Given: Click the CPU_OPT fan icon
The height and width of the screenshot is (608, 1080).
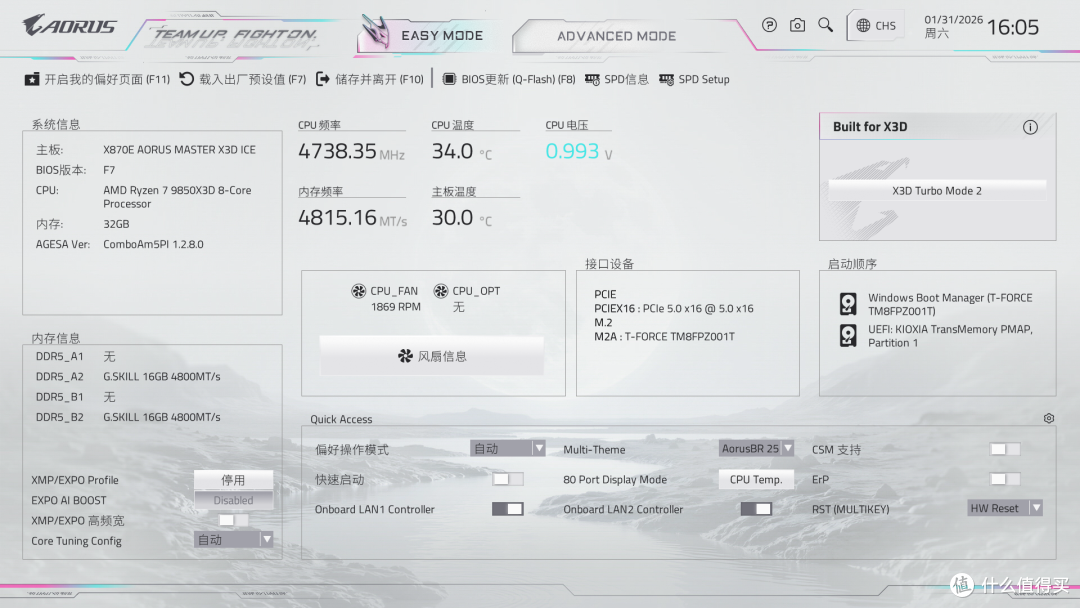Looking at the screenshot, I should [x=441, y=291].
